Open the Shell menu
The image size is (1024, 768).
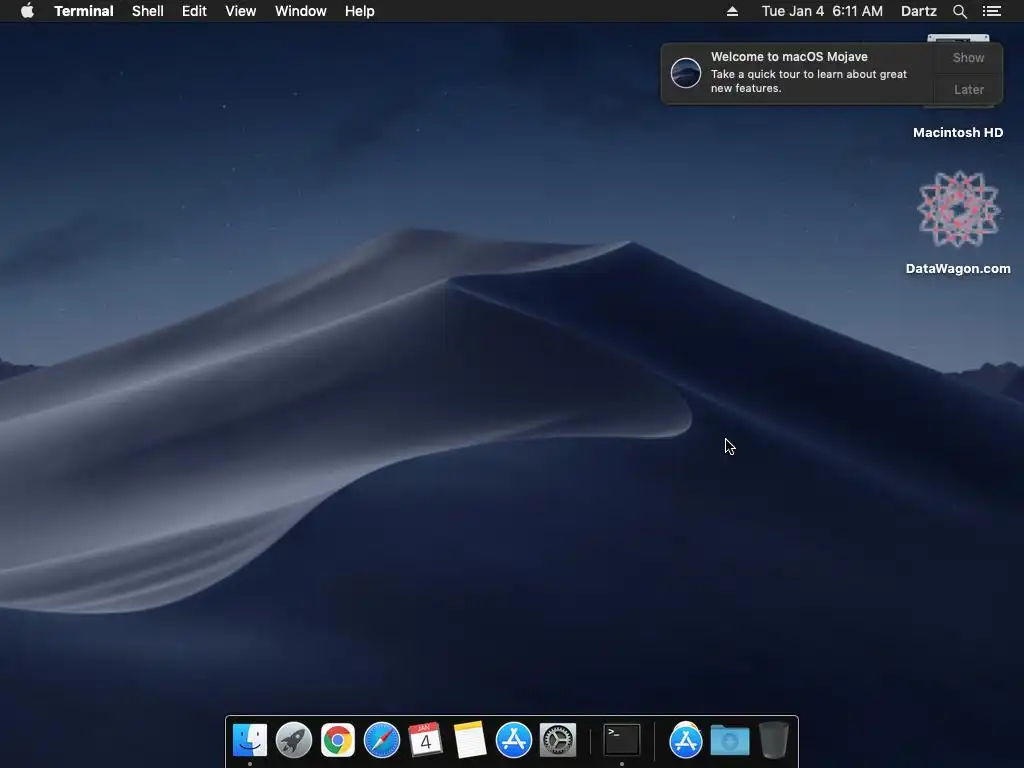(x=148, y=11)
